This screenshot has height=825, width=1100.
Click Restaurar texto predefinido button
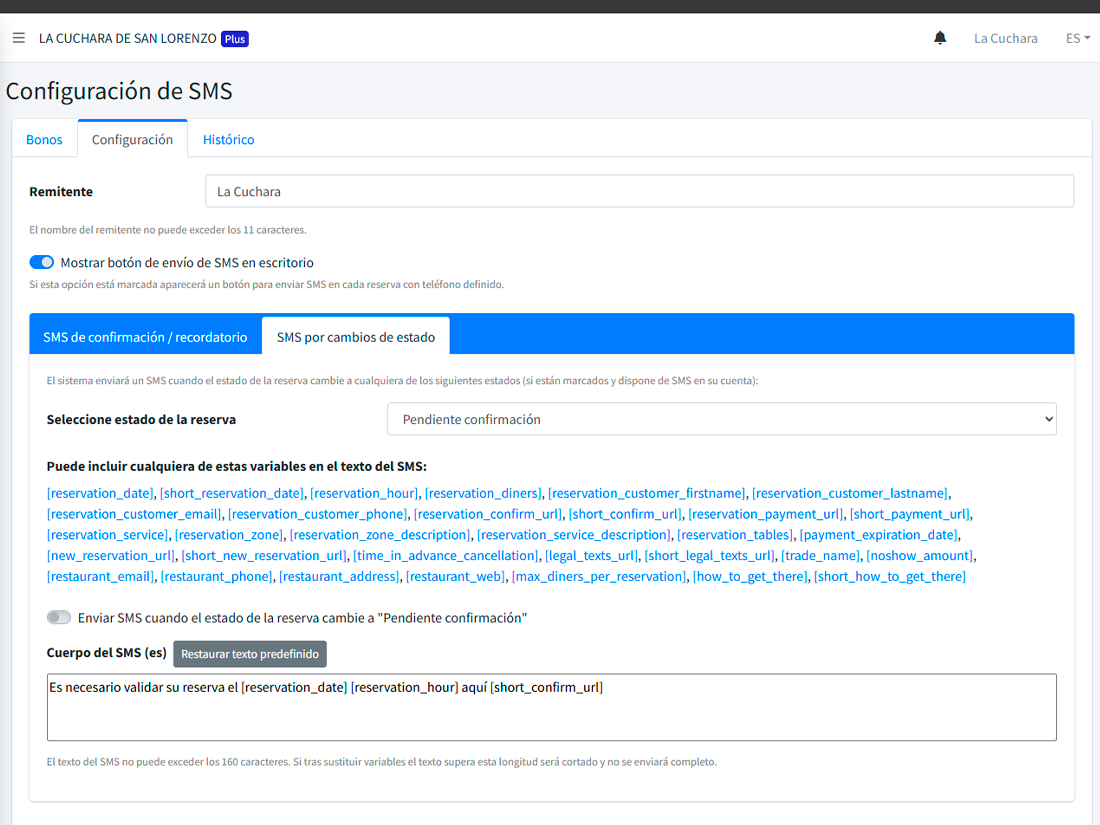(x=250, y=654)
